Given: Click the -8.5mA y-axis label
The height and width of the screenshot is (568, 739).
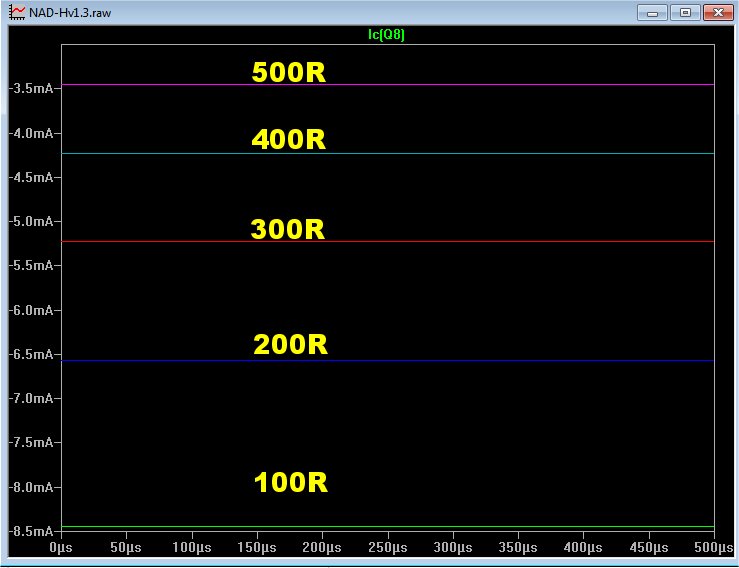Looking at the screenshot, I should 31,532.
